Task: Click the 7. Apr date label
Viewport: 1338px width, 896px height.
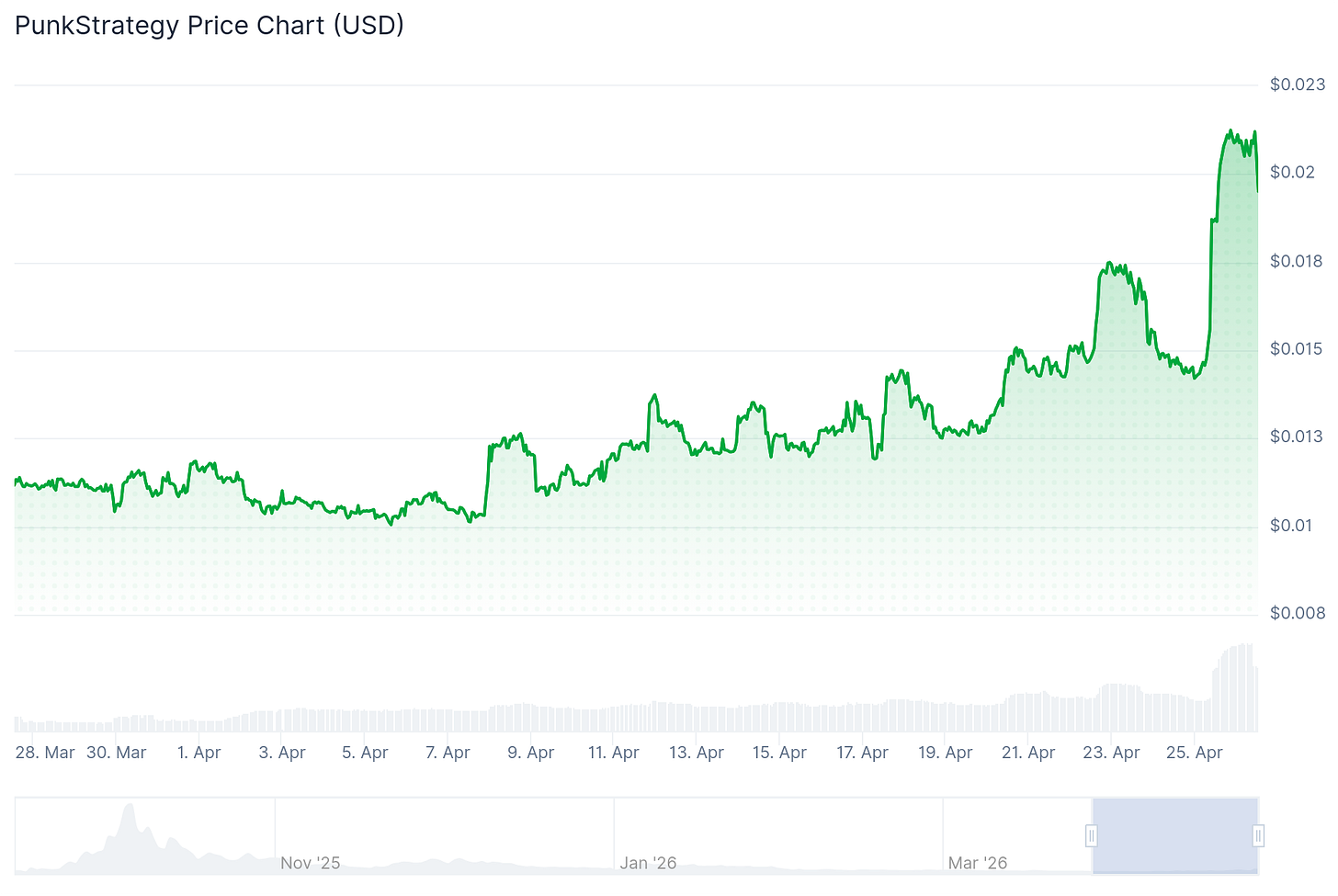Action: [448, 753]
